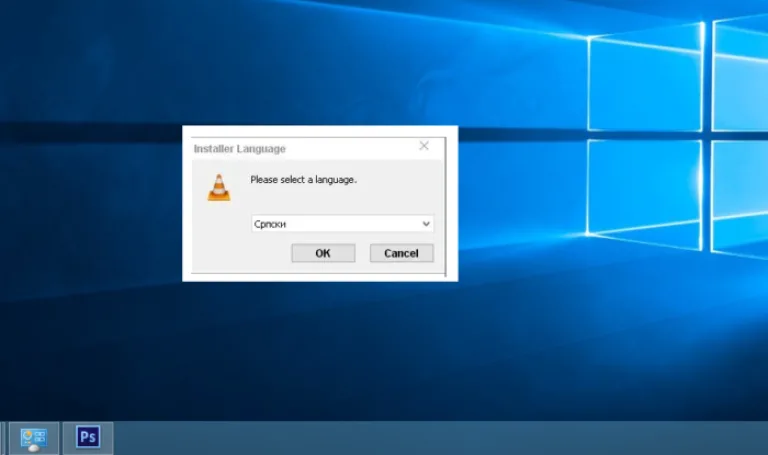Image resolution: width=768 pixels, height=455 pixels.
Task: Click the 'Please select a language.' text
Action: coord(303,180)
